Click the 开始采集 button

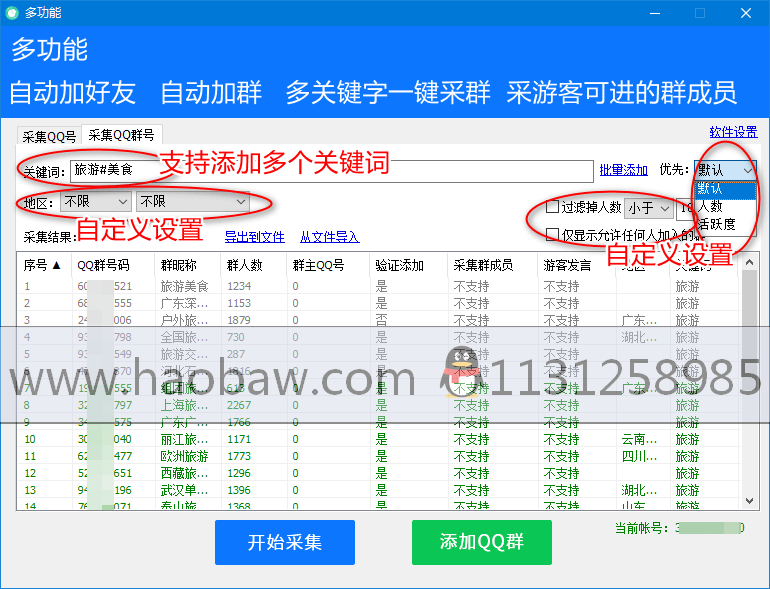coord(285,543)
